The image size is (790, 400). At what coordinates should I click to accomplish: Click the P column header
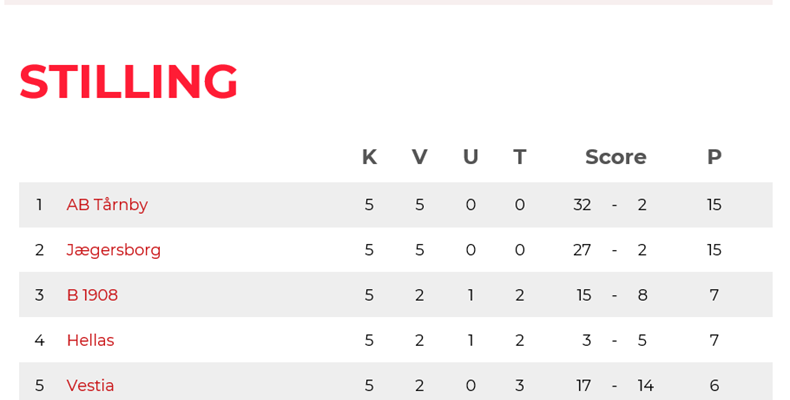point(714,157)
